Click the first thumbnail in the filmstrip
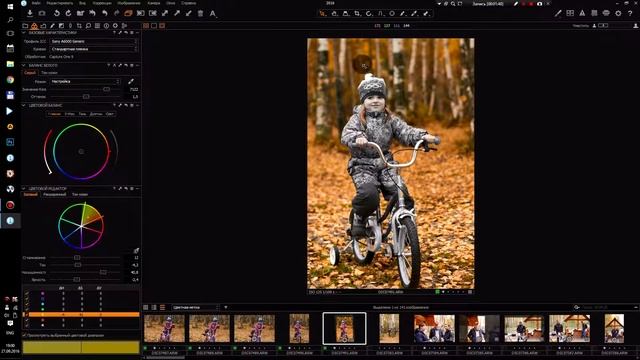This screenshot has height=360, width=640. click(164, 328)
